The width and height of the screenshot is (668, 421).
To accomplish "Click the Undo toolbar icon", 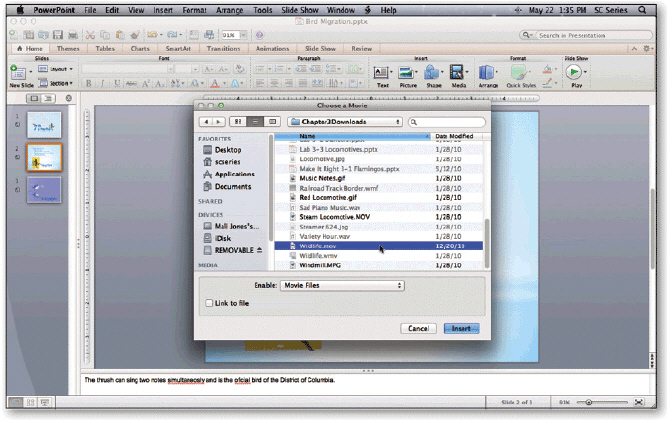I will tap(152, 35).
